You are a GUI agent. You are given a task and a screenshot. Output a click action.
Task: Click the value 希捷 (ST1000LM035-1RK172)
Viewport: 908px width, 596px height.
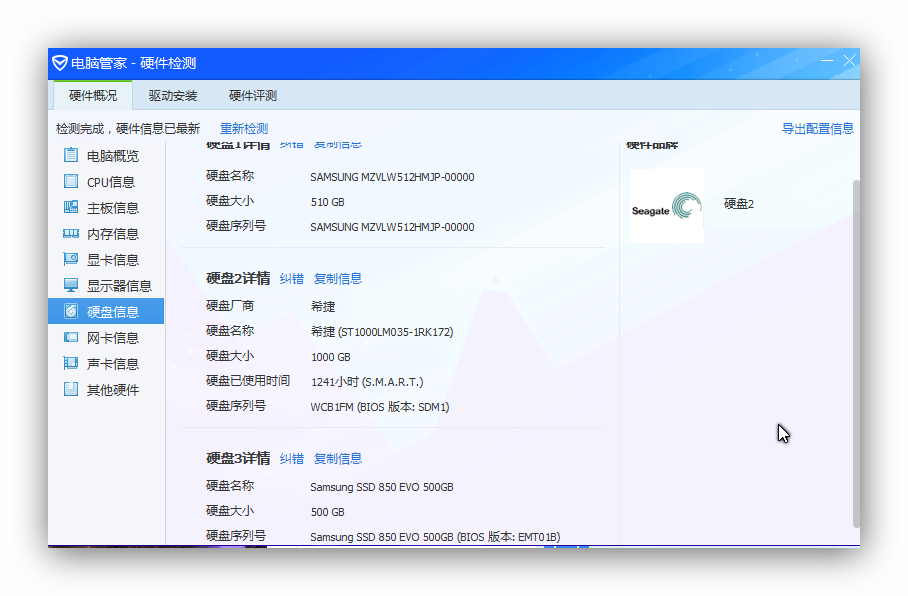(382, 332)
